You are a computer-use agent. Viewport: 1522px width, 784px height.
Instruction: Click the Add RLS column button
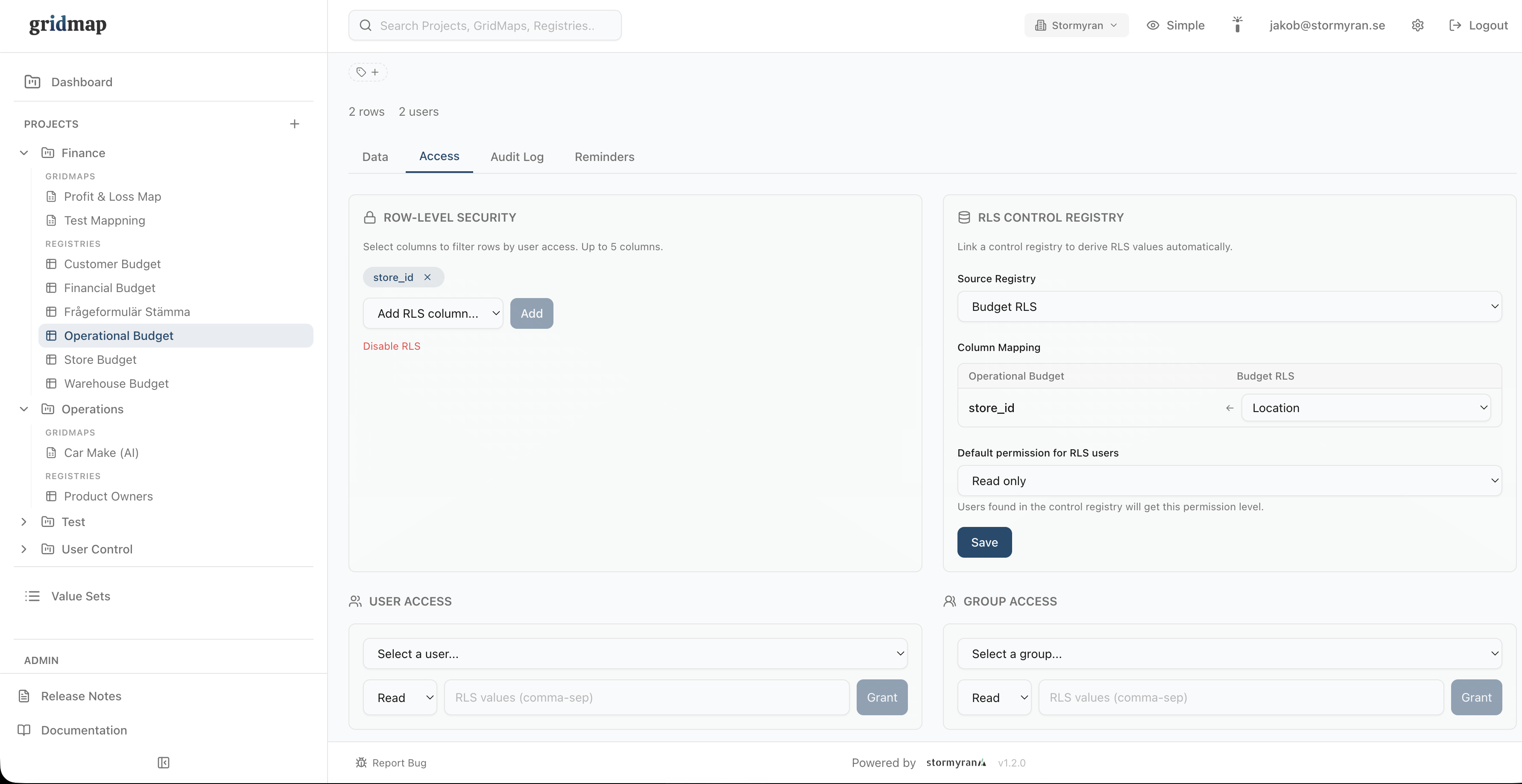(532, 313)
